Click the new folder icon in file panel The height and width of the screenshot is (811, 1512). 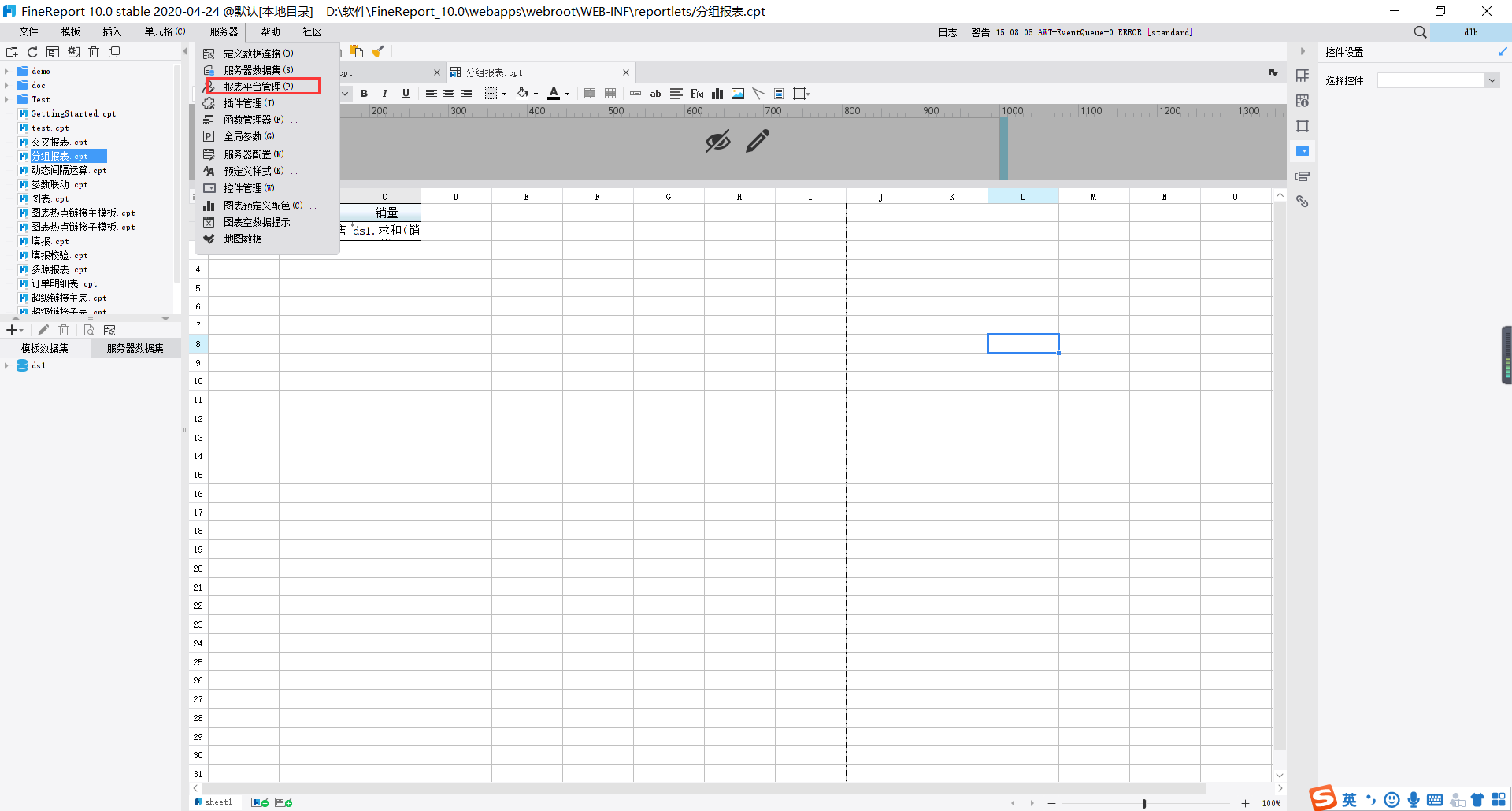coord(12,52)
